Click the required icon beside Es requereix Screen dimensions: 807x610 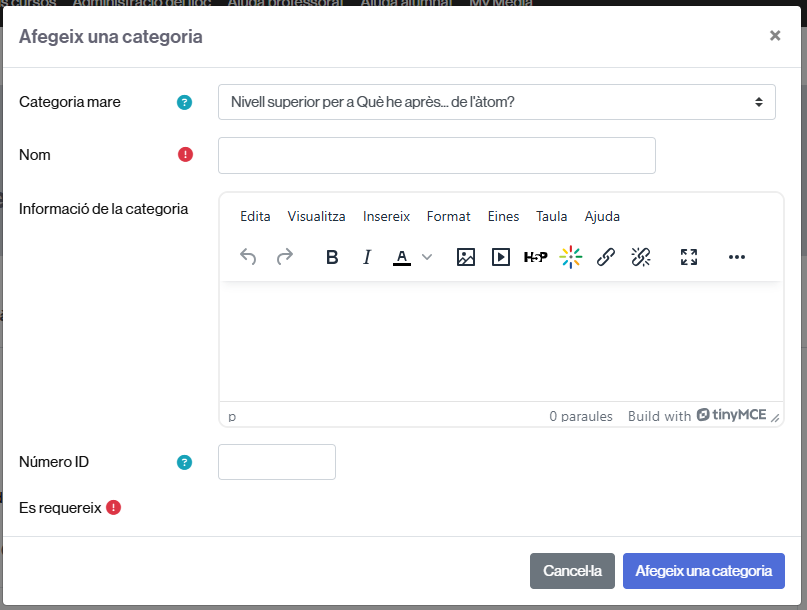pyautogui.click(x=113, y=508)
